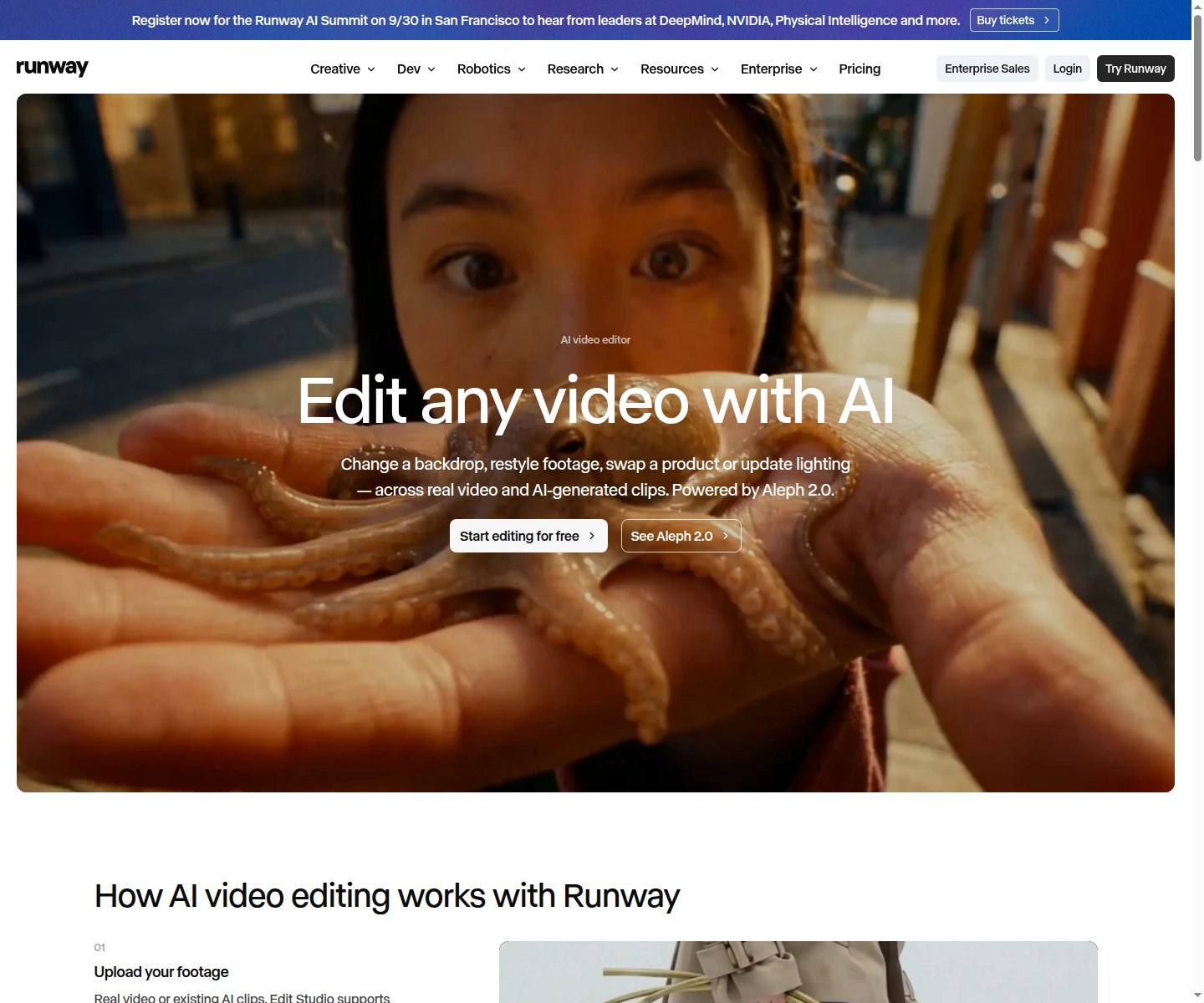Click the AI Summit banner text
The image size is (1204, 1003).
[x=546, y=20]
